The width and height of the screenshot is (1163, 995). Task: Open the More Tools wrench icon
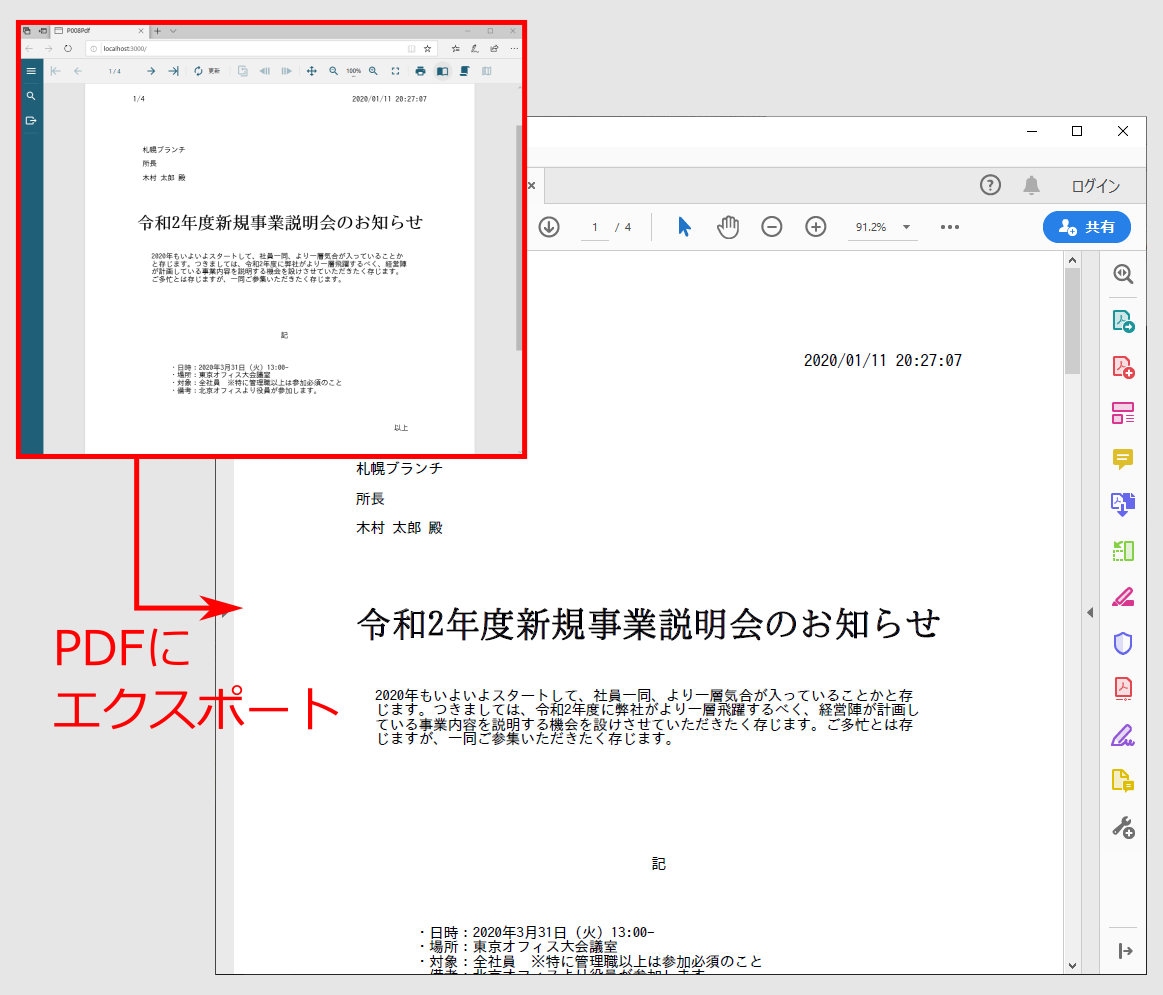(x=1123, y=827)
